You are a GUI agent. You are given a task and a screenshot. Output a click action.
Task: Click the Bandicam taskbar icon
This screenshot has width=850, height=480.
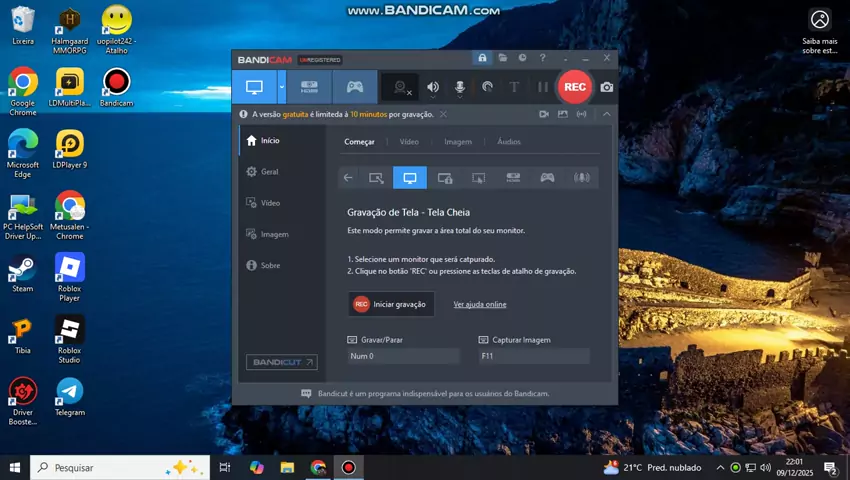click(349, 468)
